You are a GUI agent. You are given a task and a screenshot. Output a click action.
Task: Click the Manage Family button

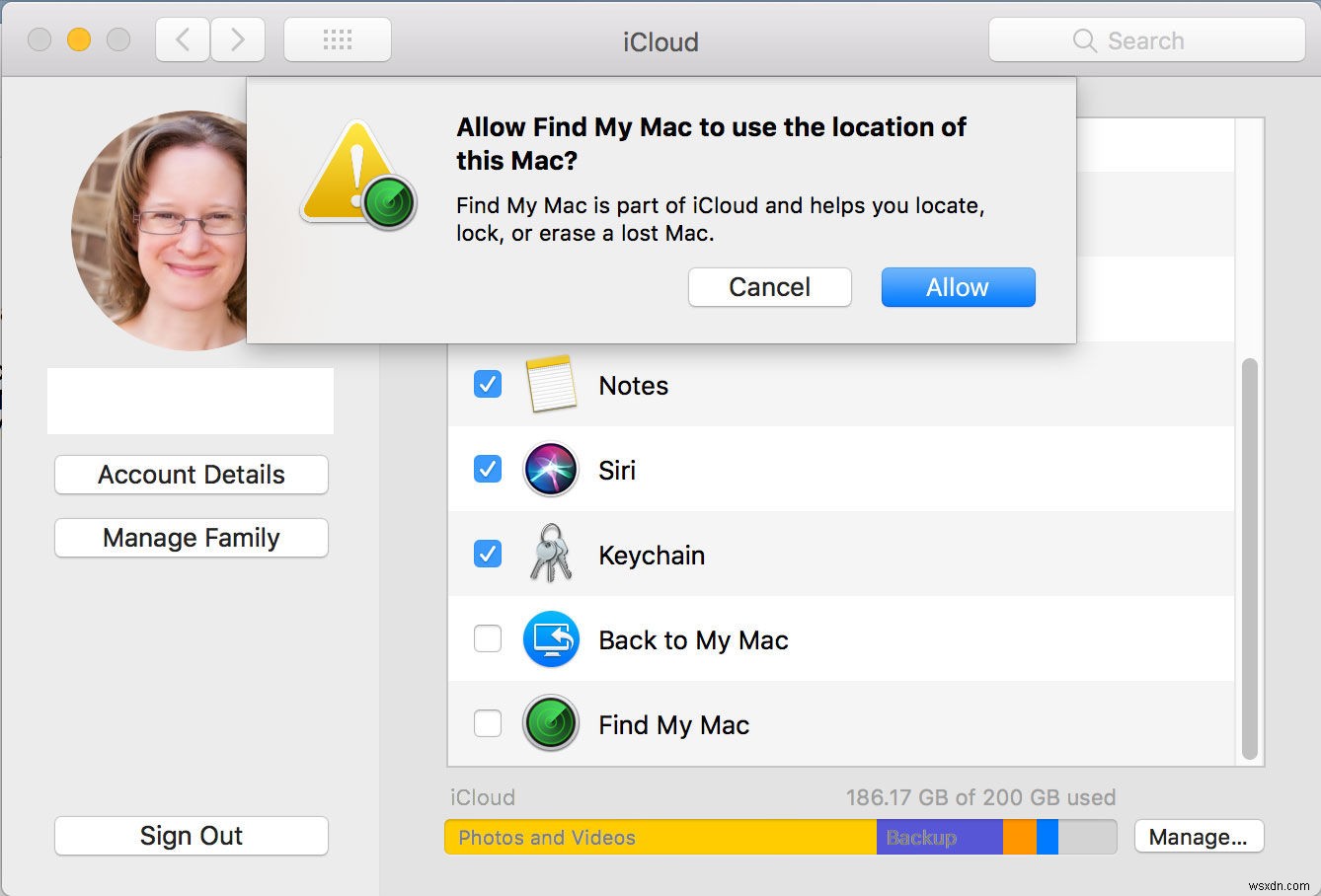(192, 538)
